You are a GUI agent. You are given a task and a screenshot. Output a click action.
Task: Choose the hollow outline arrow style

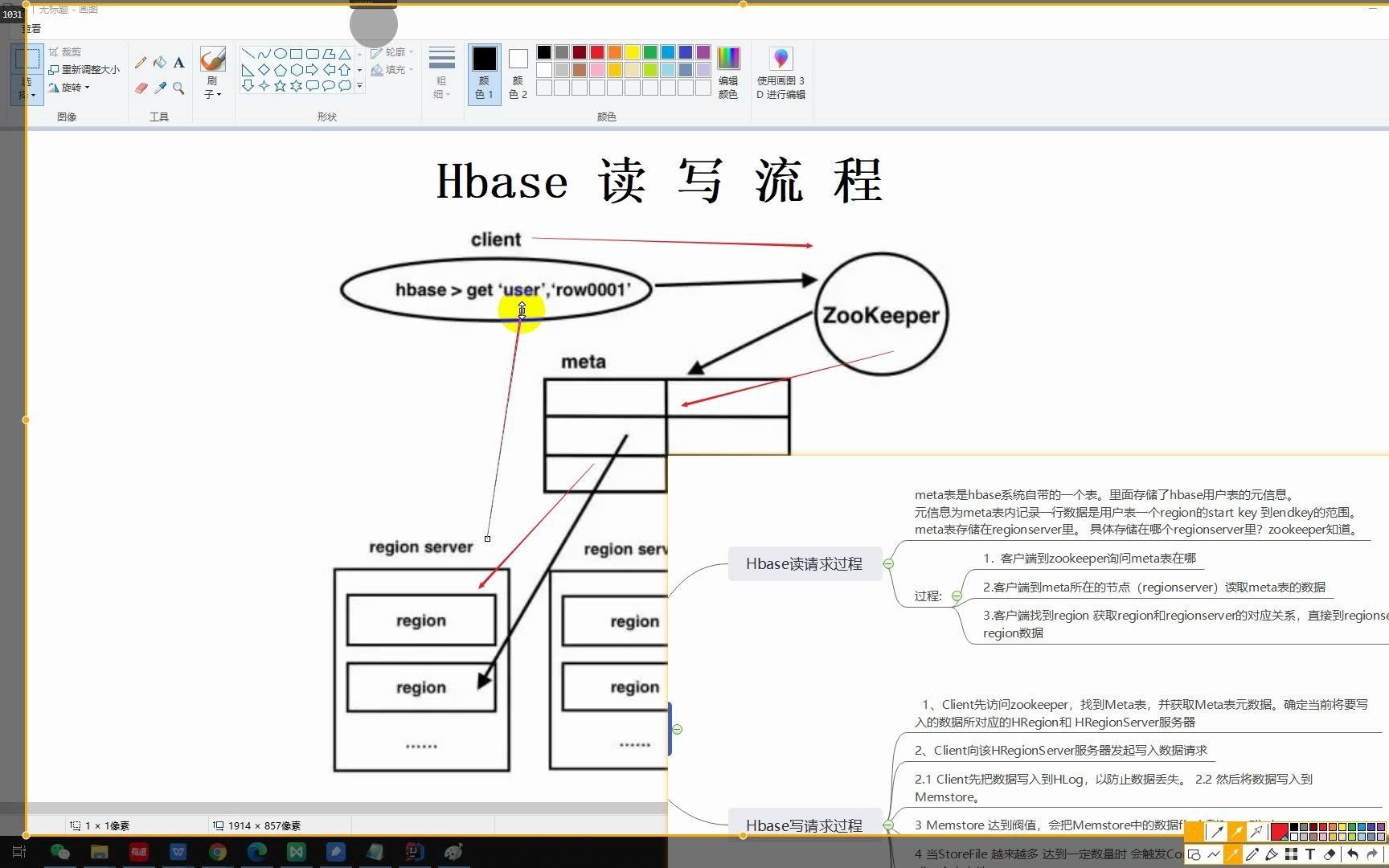click(1256, 832)
